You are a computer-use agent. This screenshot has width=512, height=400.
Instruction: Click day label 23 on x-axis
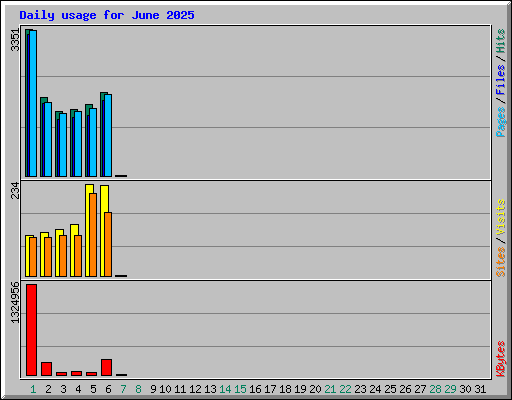360,389
